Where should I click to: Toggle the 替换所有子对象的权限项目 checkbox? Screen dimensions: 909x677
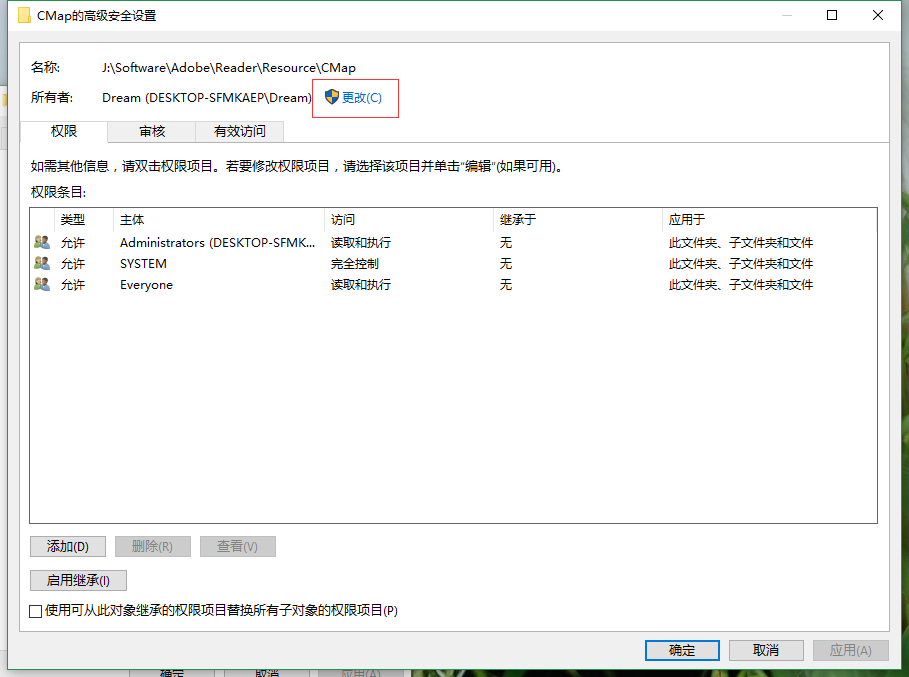(x=35, y=611)
